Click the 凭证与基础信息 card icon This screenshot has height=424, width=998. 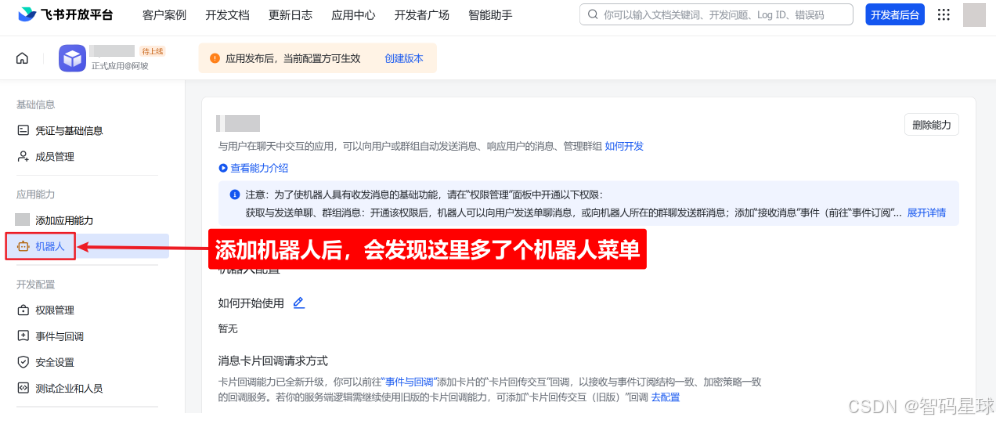tap(23, 131)
